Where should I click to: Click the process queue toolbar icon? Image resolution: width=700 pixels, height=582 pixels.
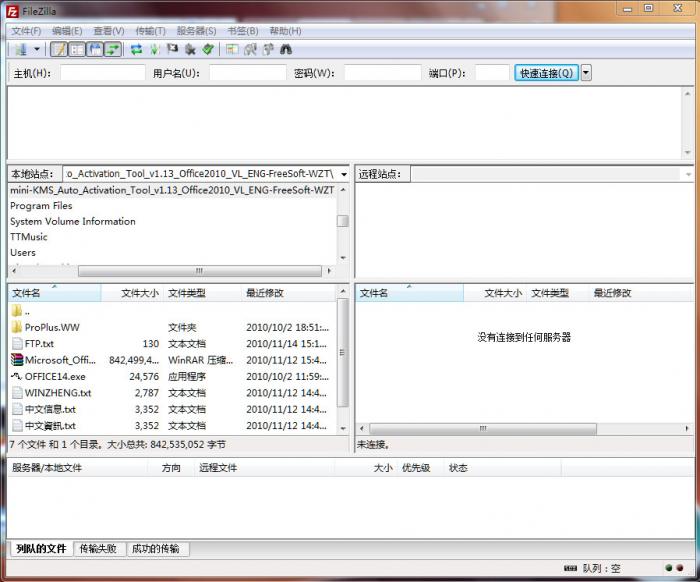154,49
